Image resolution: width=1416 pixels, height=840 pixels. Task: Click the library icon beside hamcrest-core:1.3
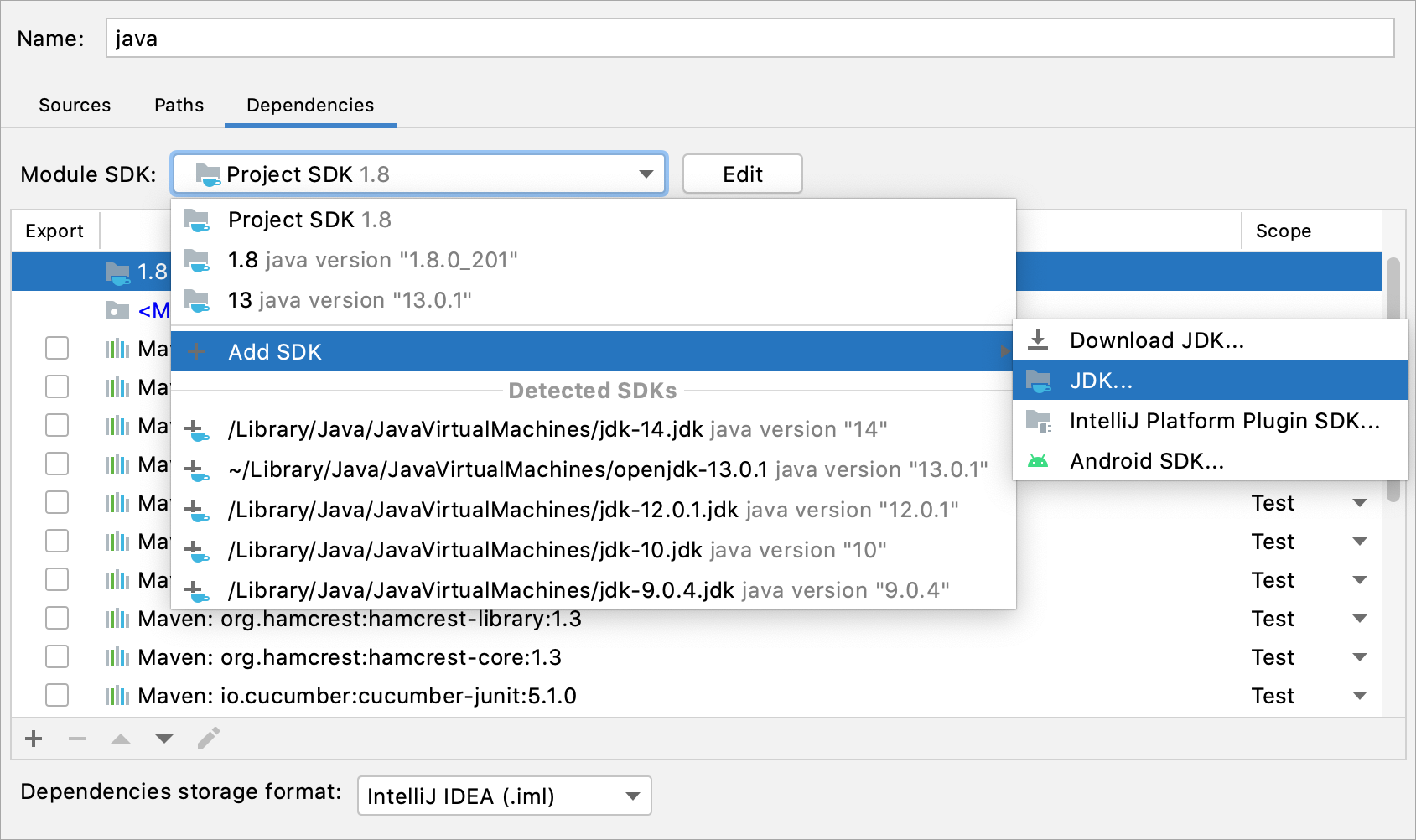[117, 656]
